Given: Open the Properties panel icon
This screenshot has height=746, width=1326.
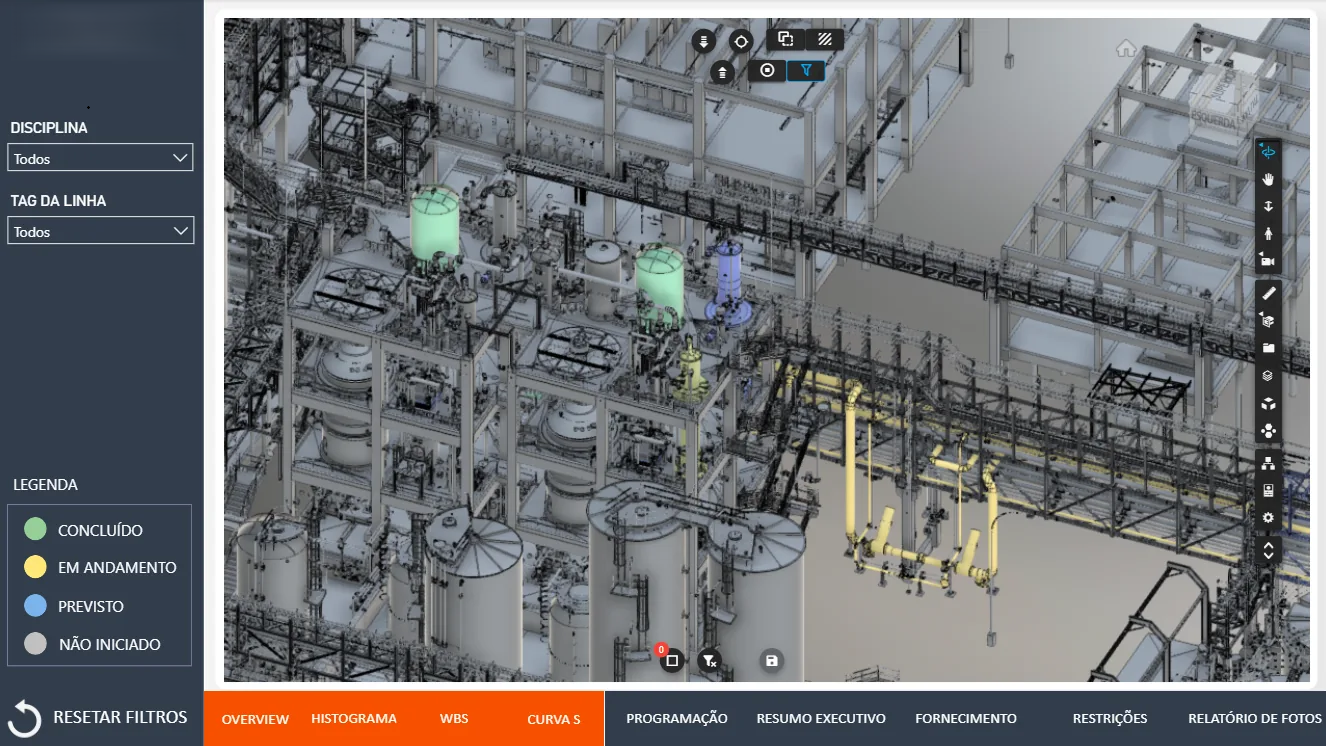Looking at the screenshot, I should (x=1268, y=490).
